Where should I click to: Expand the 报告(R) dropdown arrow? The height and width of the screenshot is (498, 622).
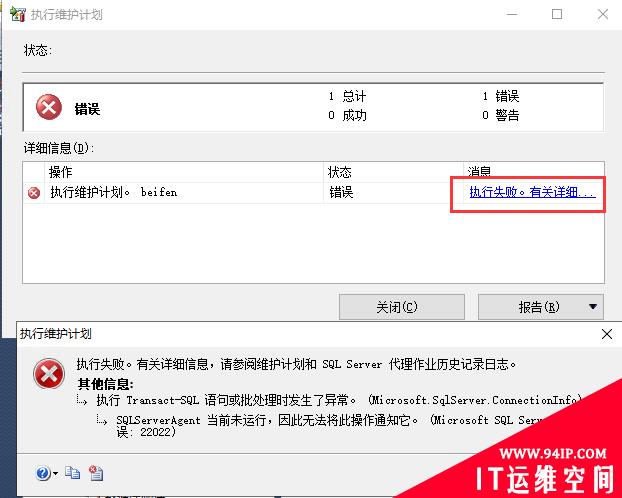pyautogui.click(x=593, y=307)
